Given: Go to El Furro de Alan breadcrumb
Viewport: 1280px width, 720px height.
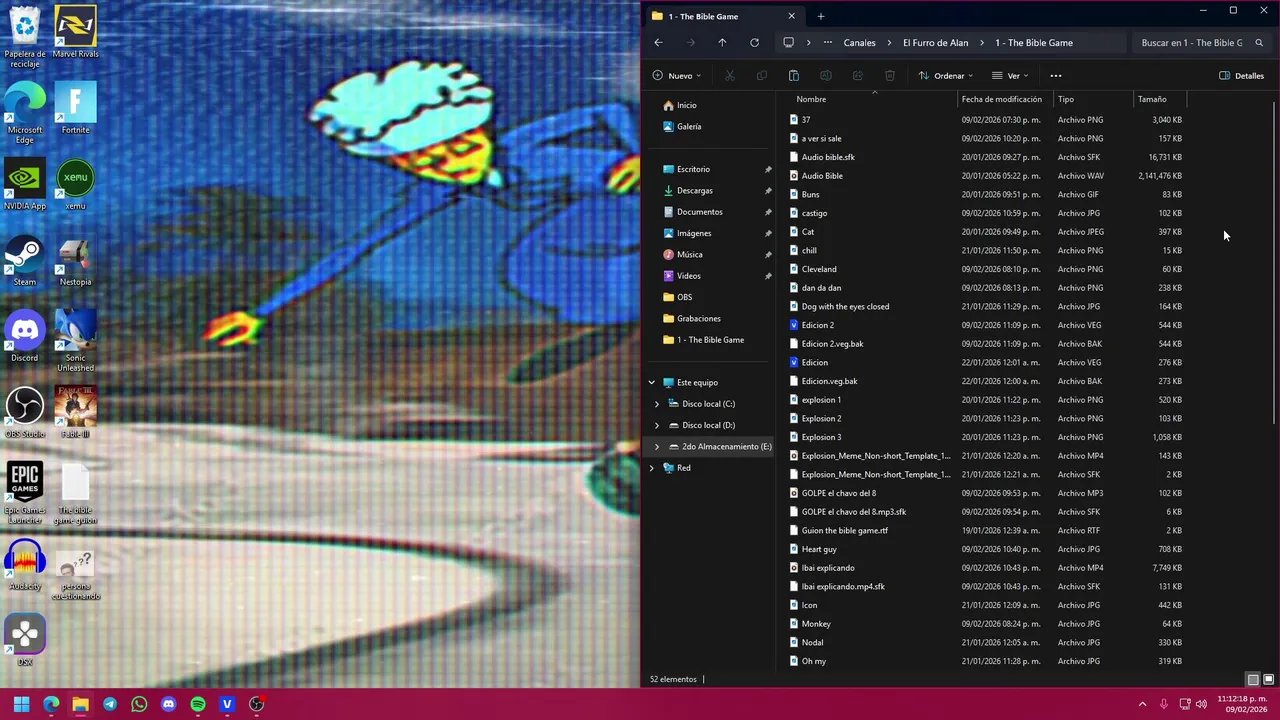Looking at the screenshot, I should (936, 43).
